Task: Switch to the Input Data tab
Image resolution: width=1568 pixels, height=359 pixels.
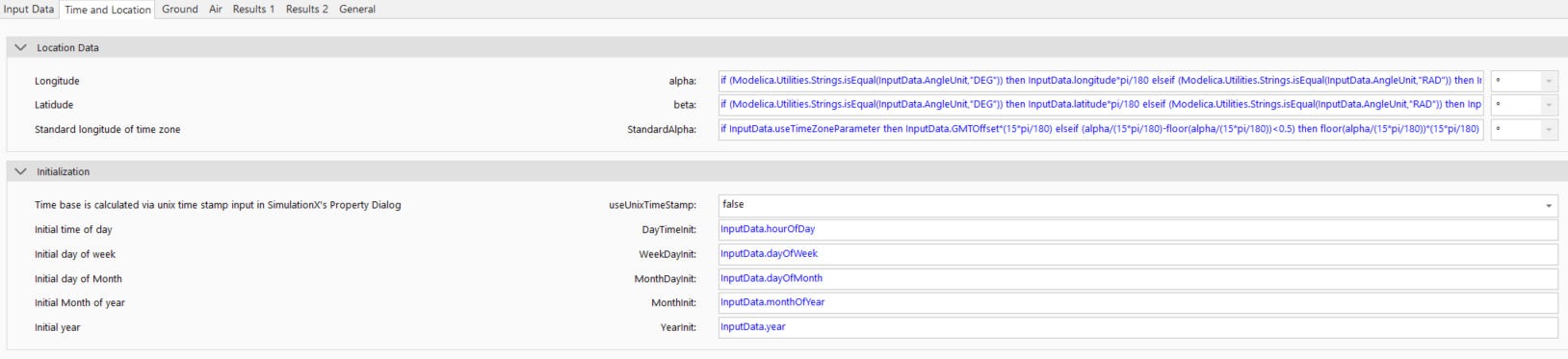Action: pos(29,9)
